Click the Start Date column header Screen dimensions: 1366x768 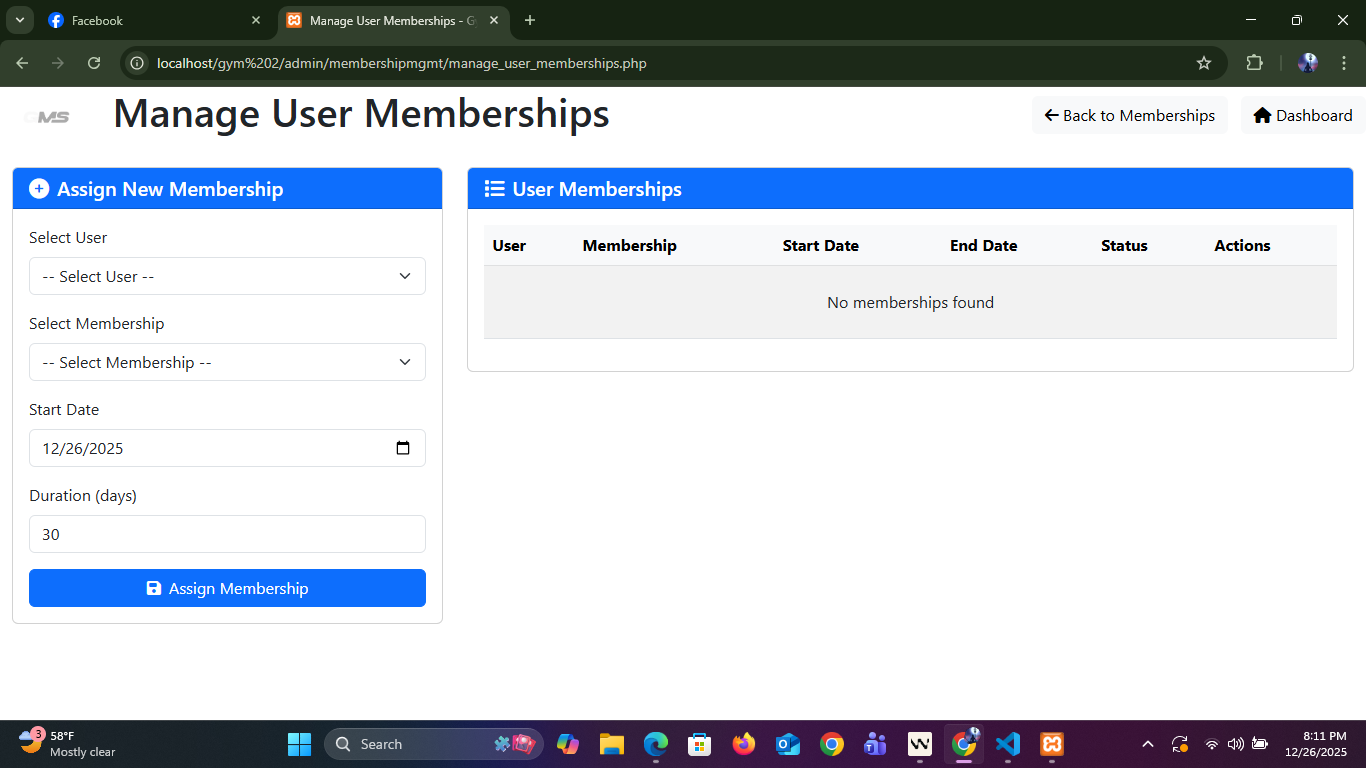pyautogui.click(x=820, y=245)
